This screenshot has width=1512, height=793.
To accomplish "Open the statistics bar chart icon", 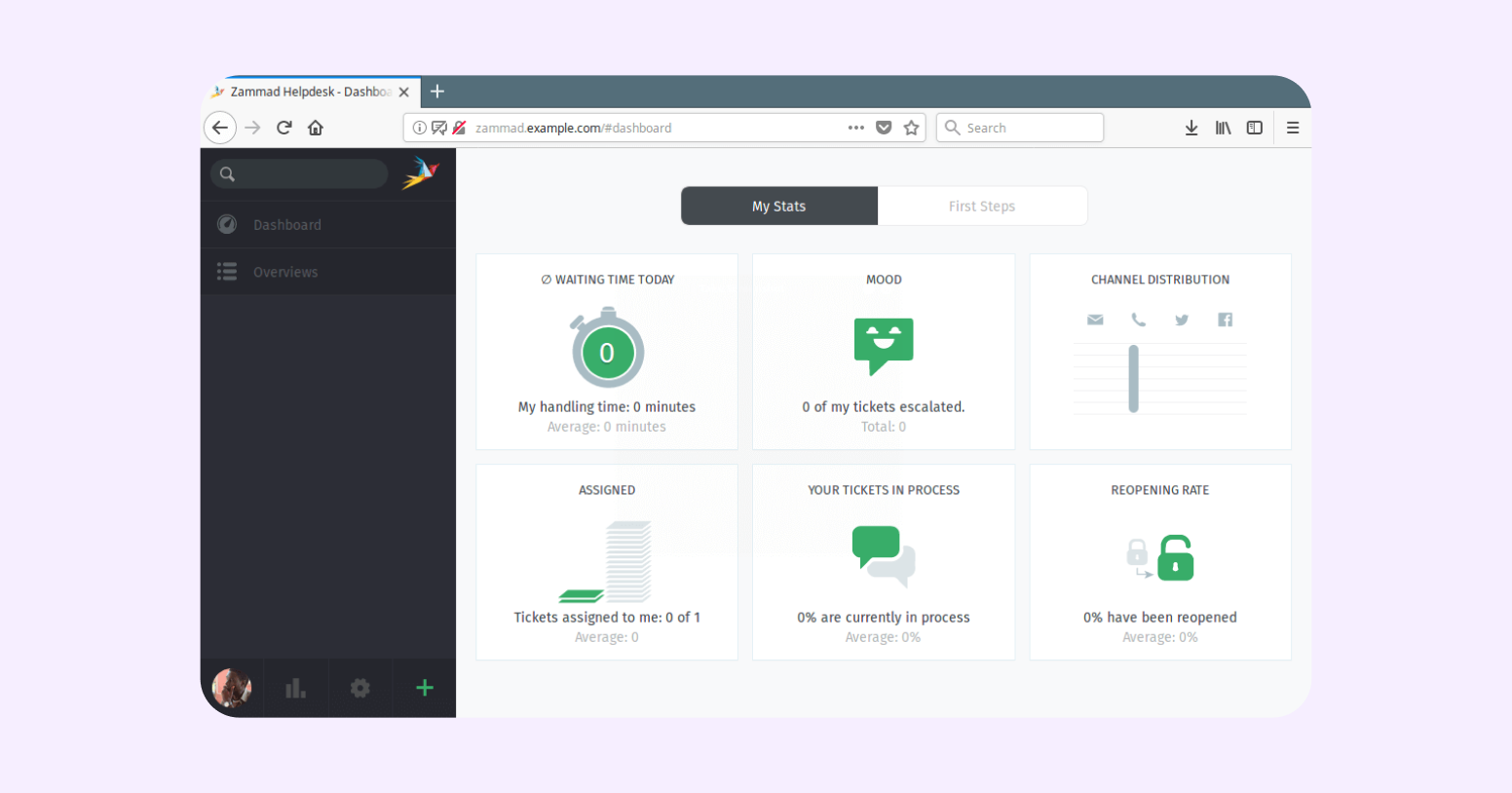I will click(295, 689).
